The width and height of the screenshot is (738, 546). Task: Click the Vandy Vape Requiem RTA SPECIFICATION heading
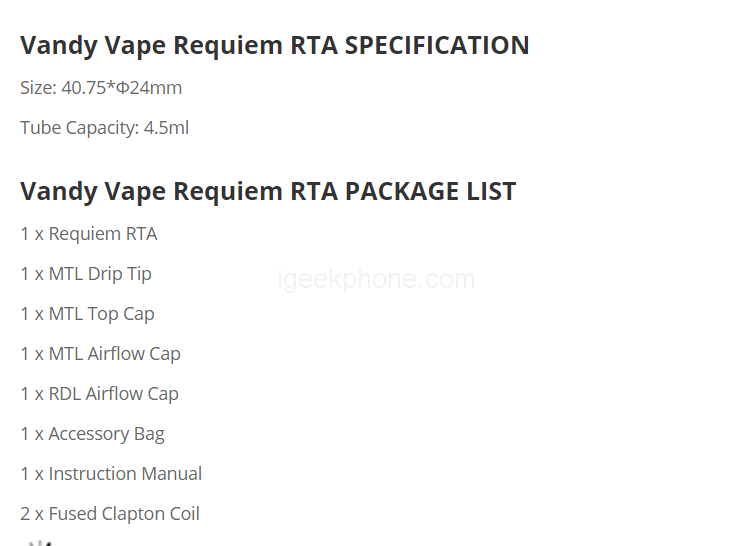click(274, 46)
